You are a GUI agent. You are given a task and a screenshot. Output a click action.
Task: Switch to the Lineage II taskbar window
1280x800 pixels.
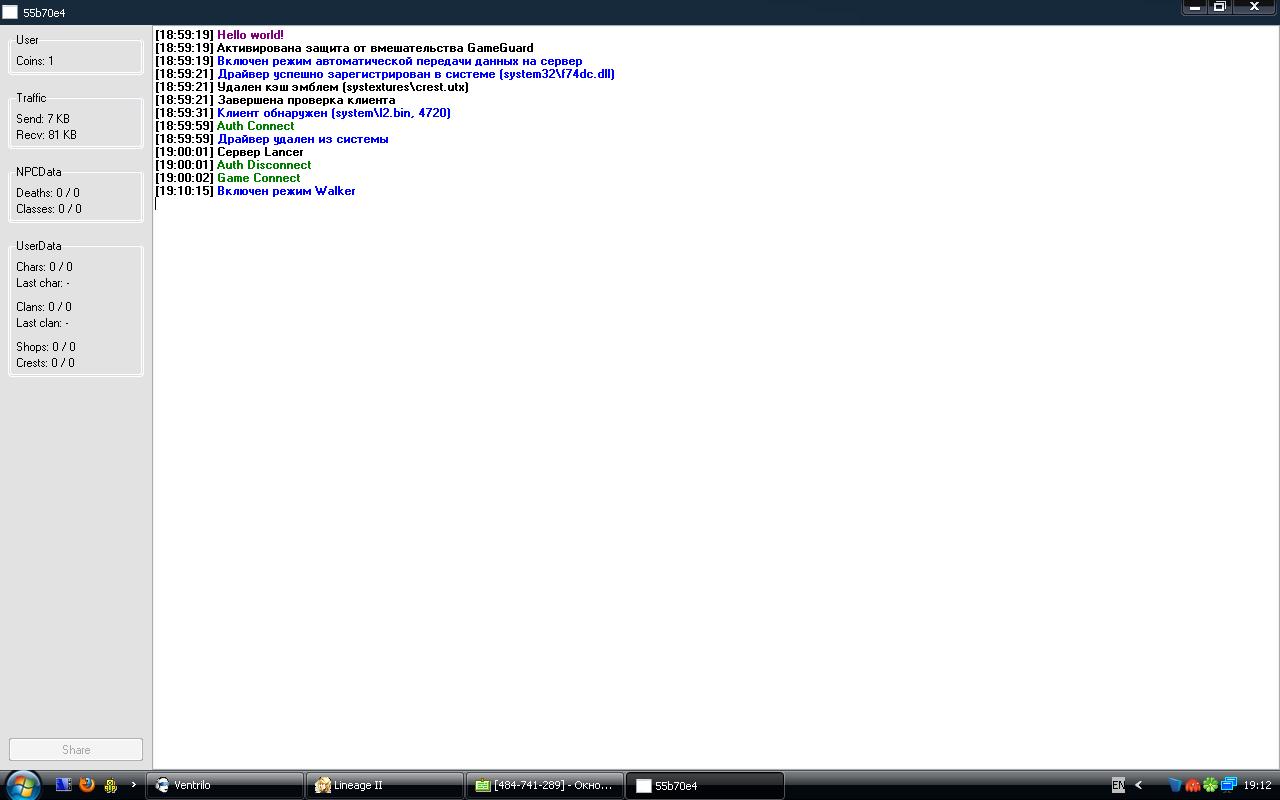(385, 785)
